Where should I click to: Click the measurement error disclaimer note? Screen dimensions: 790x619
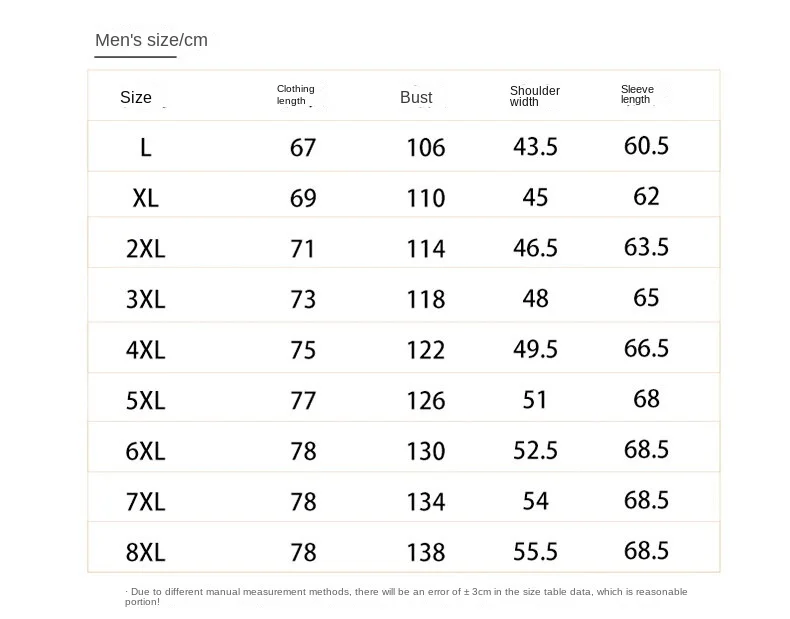pos(406,596)
